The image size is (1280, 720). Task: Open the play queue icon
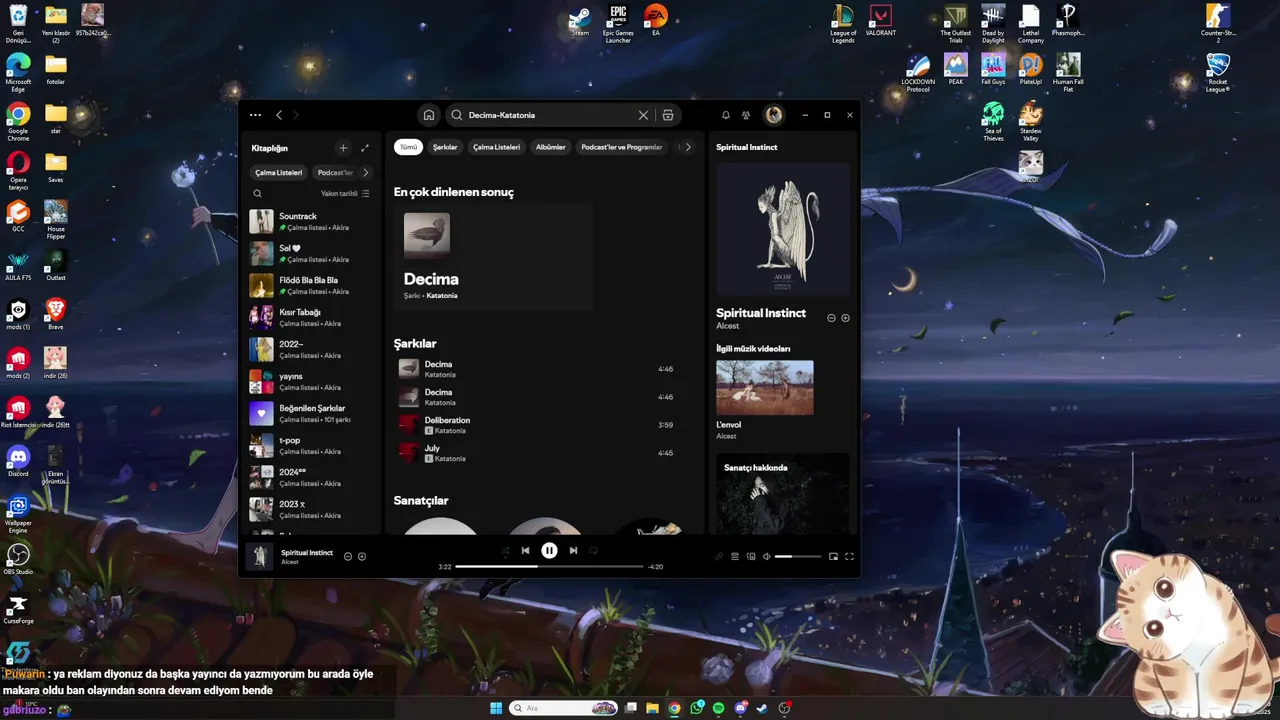pos(735,556)
